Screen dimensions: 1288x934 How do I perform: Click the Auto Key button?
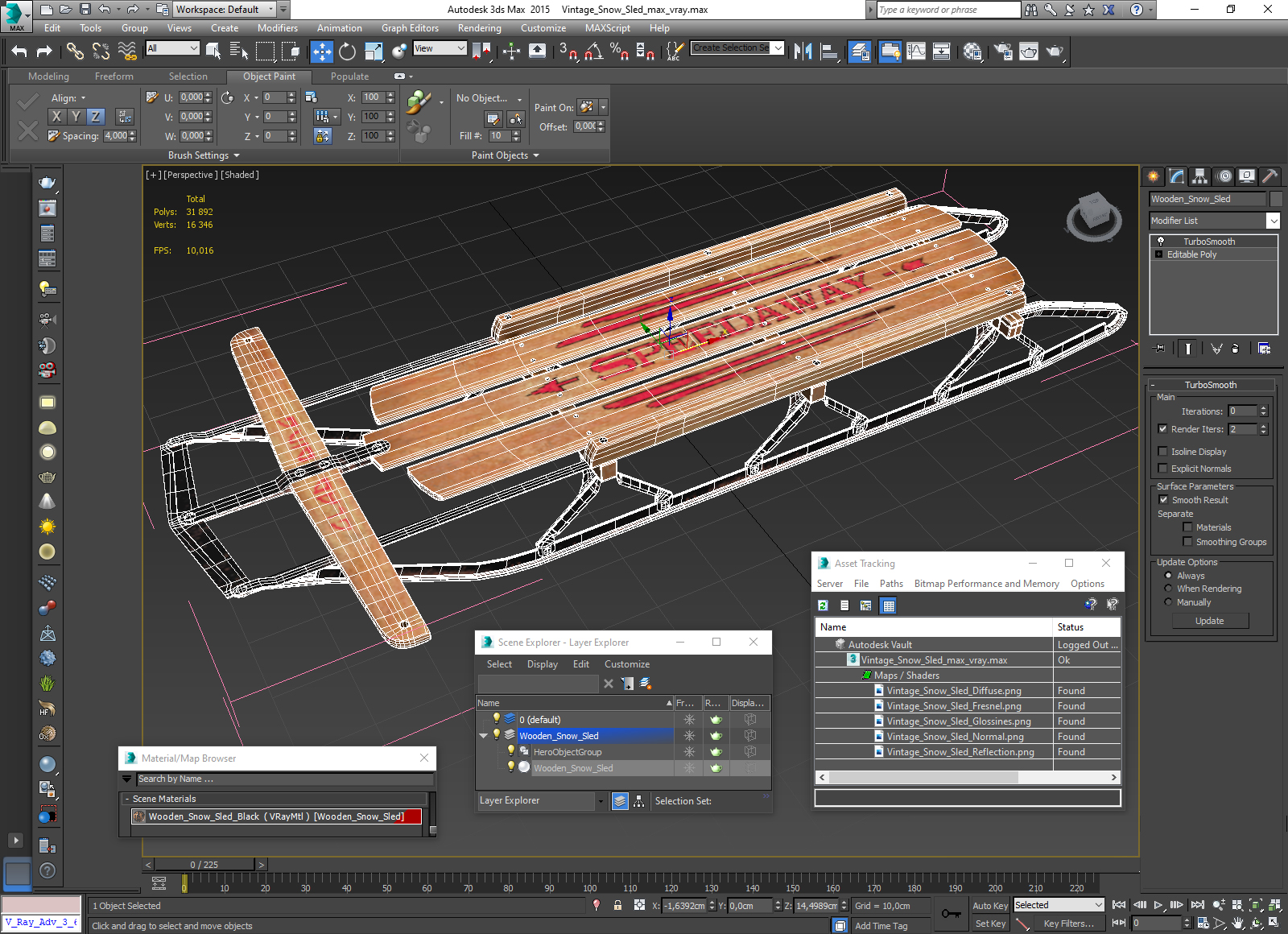point(989,906)
